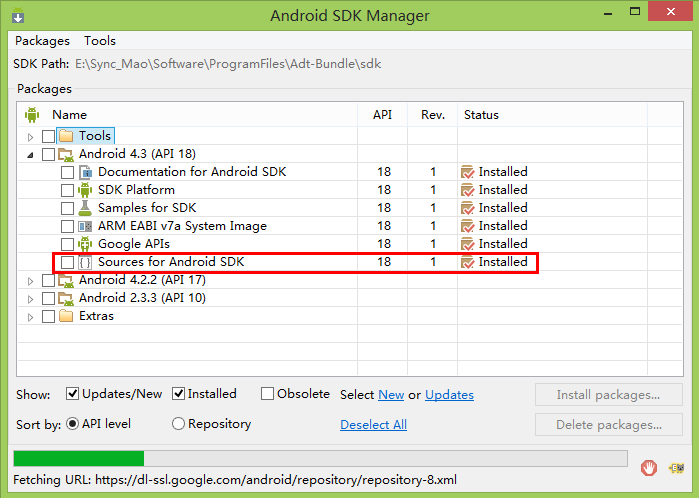
Task: Expand the Android 4.2.2 (API 17) group
Action: coord(30,281)
